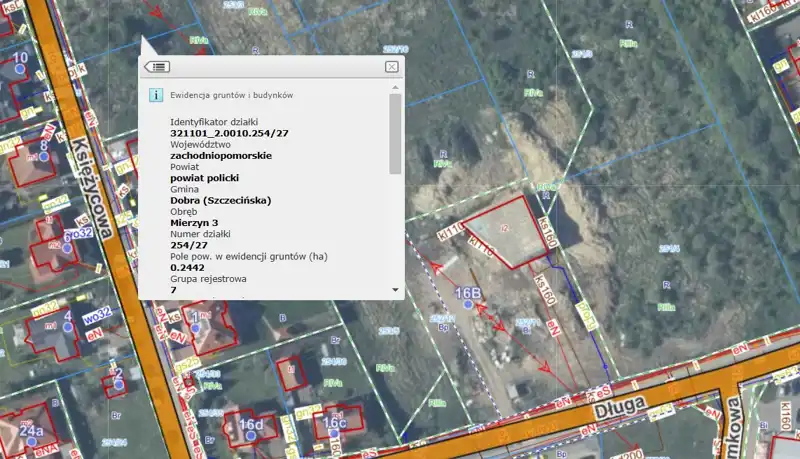Click the popup scrollbar thumb

click(395, 134)
